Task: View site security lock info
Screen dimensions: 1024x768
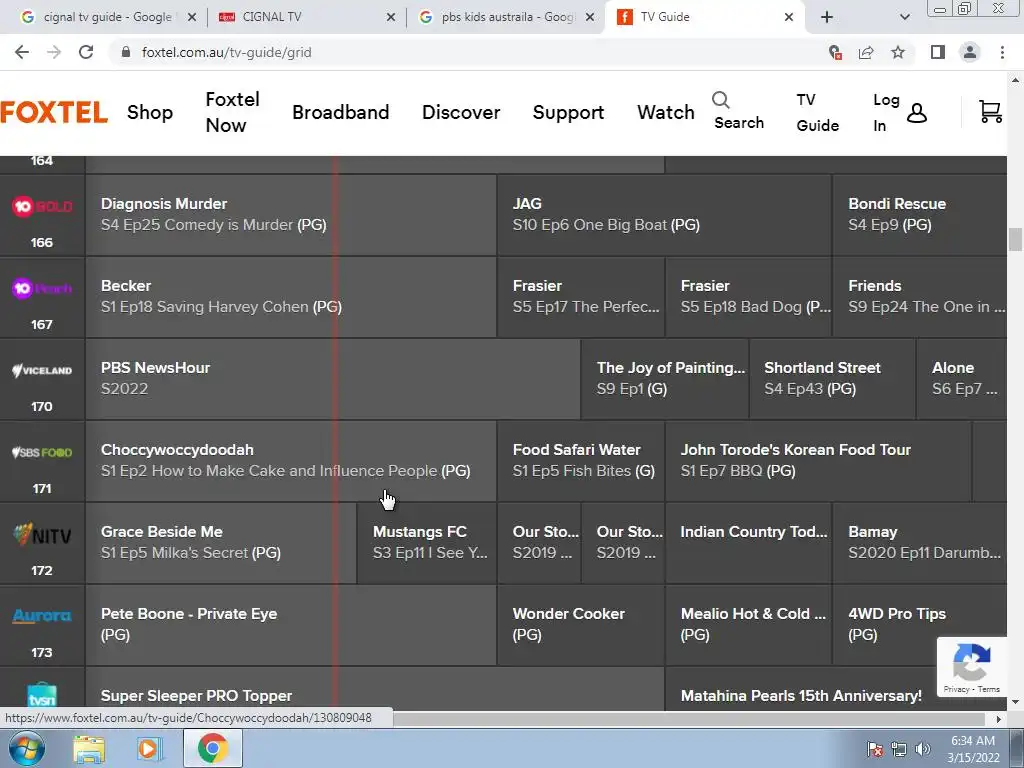Action: coord(126,52)
